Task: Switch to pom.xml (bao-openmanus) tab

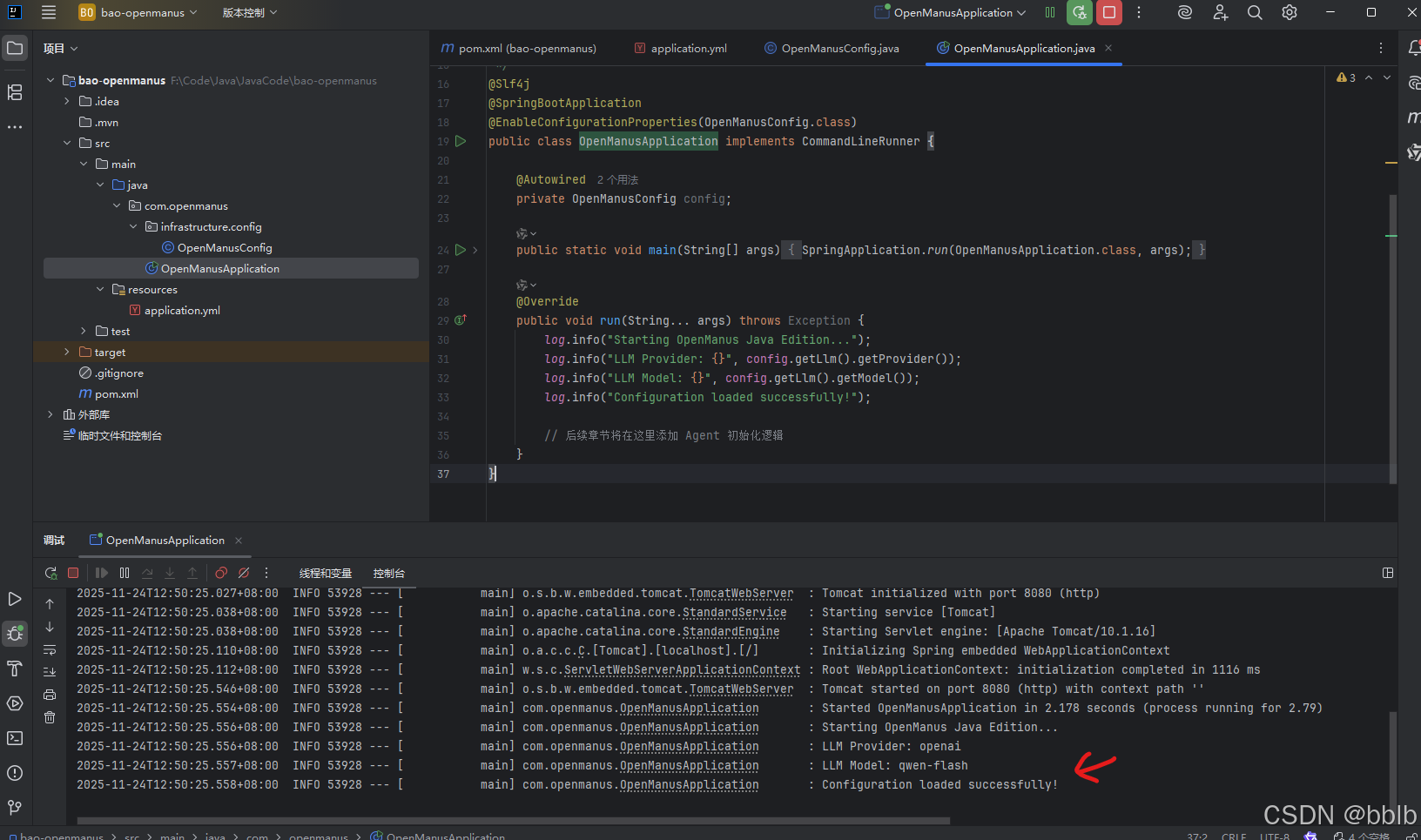Action: tap(519, 49)
